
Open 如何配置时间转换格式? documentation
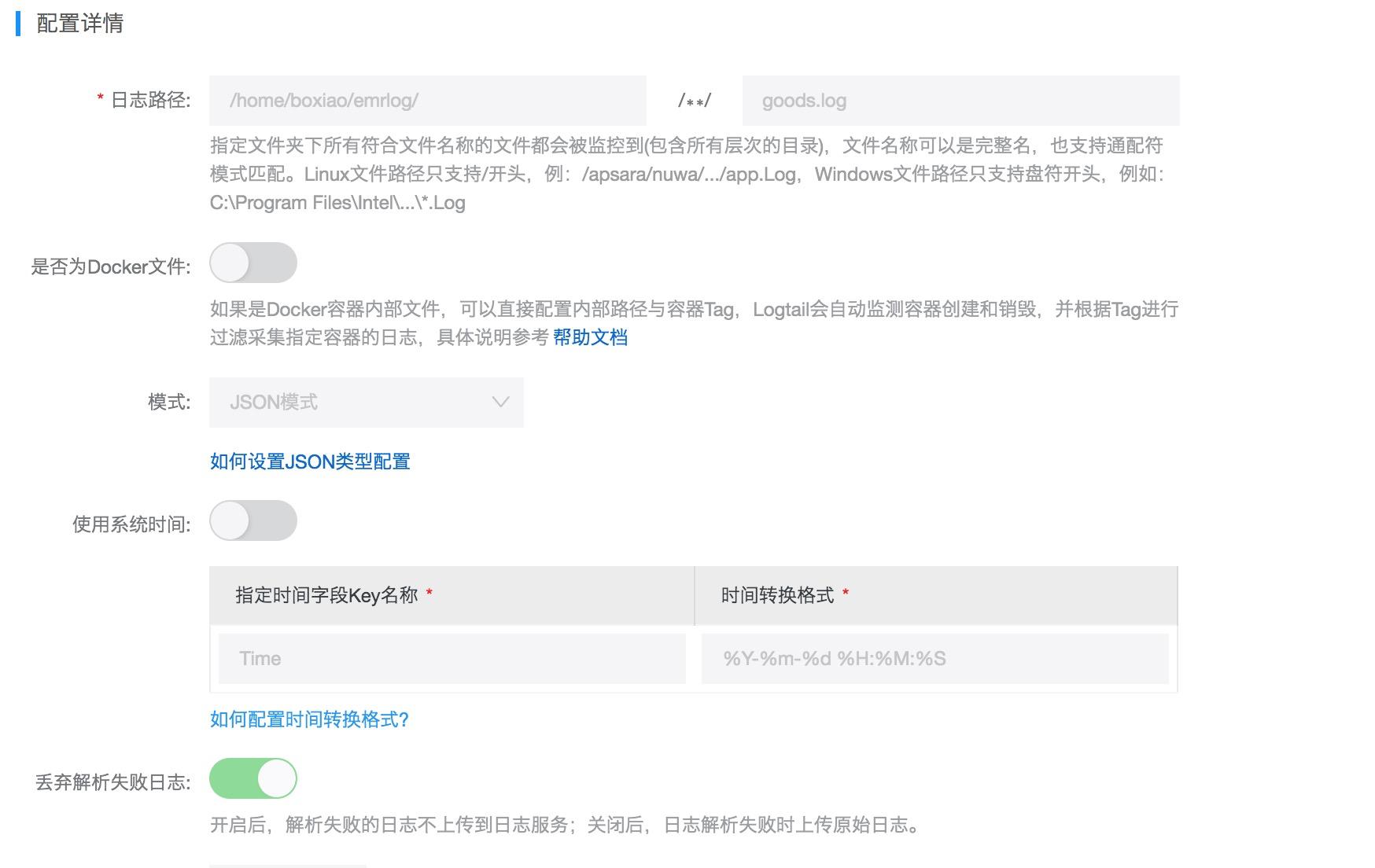308,719
